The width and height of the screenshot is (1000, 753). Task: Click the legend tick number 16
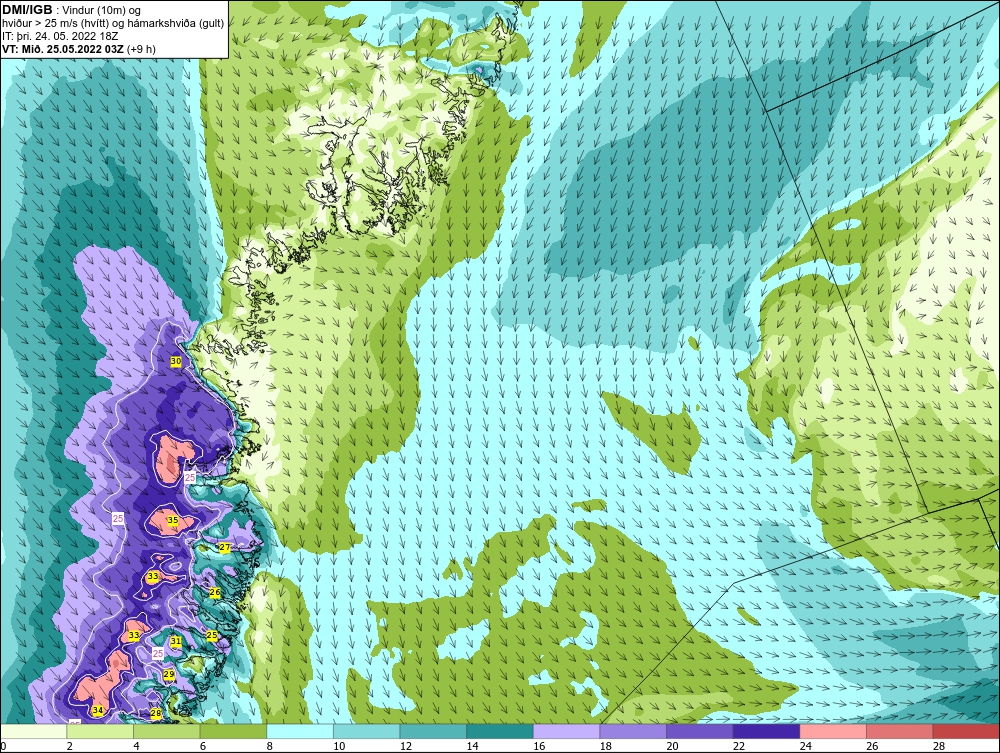[x=539, y=746]
